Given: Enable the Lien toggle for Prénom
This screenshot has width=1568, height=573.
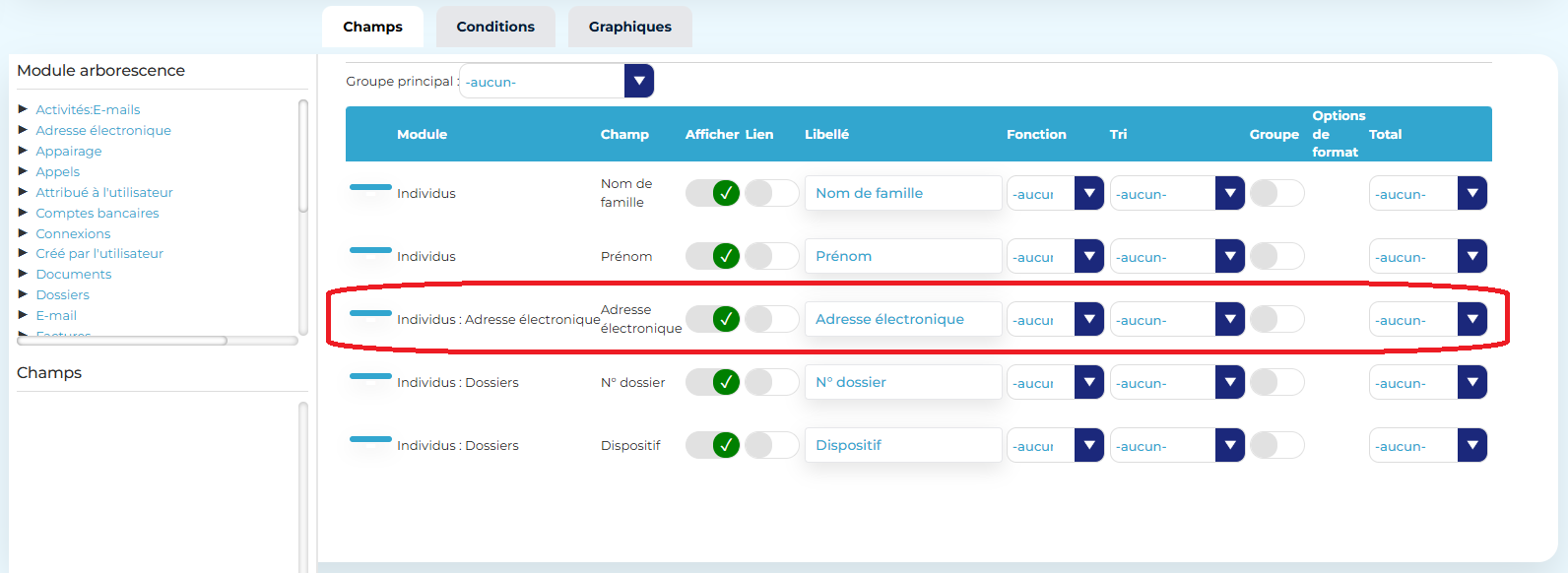Looking at the screenshot, I should (x=771, y=256).
